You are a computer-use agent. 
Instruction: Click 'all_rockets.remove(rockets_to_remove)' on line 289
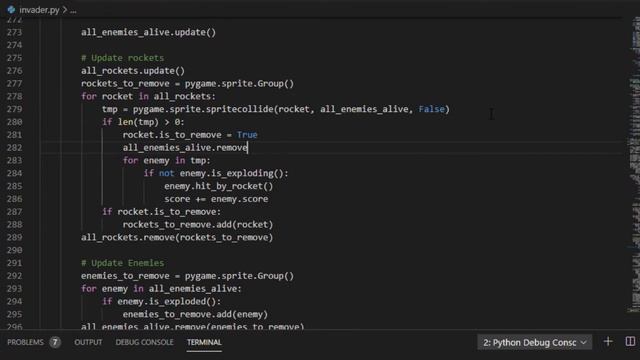[x=177, y=238]
